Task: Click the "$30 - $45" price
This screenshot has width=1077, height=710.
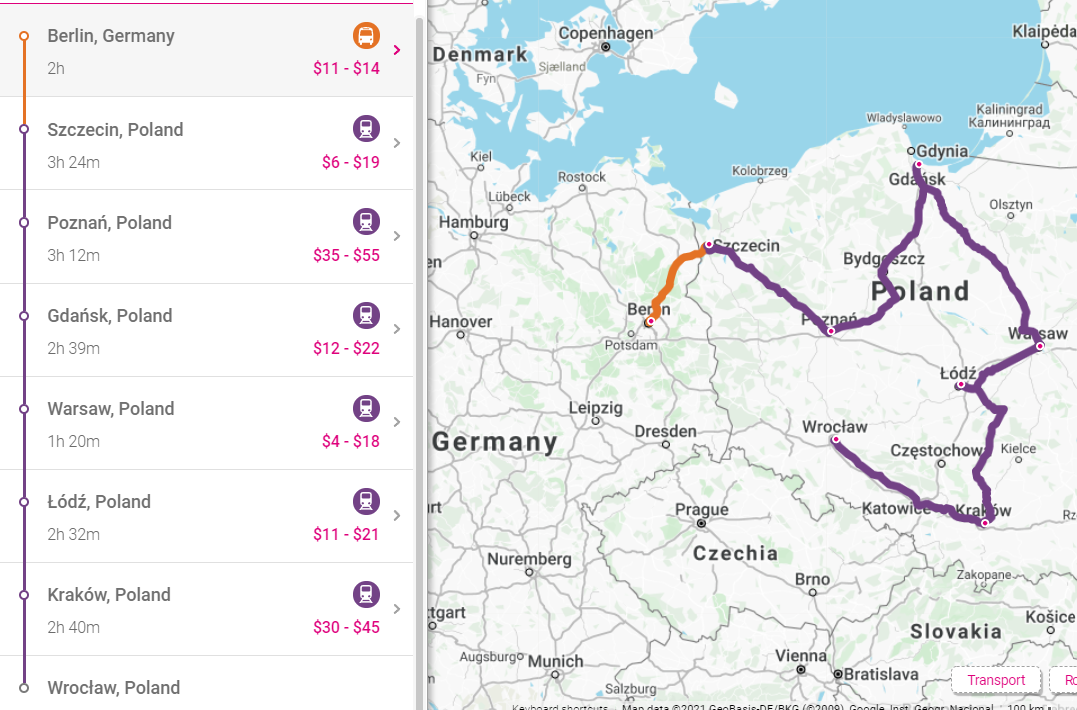Action: [x=346, y=627]
